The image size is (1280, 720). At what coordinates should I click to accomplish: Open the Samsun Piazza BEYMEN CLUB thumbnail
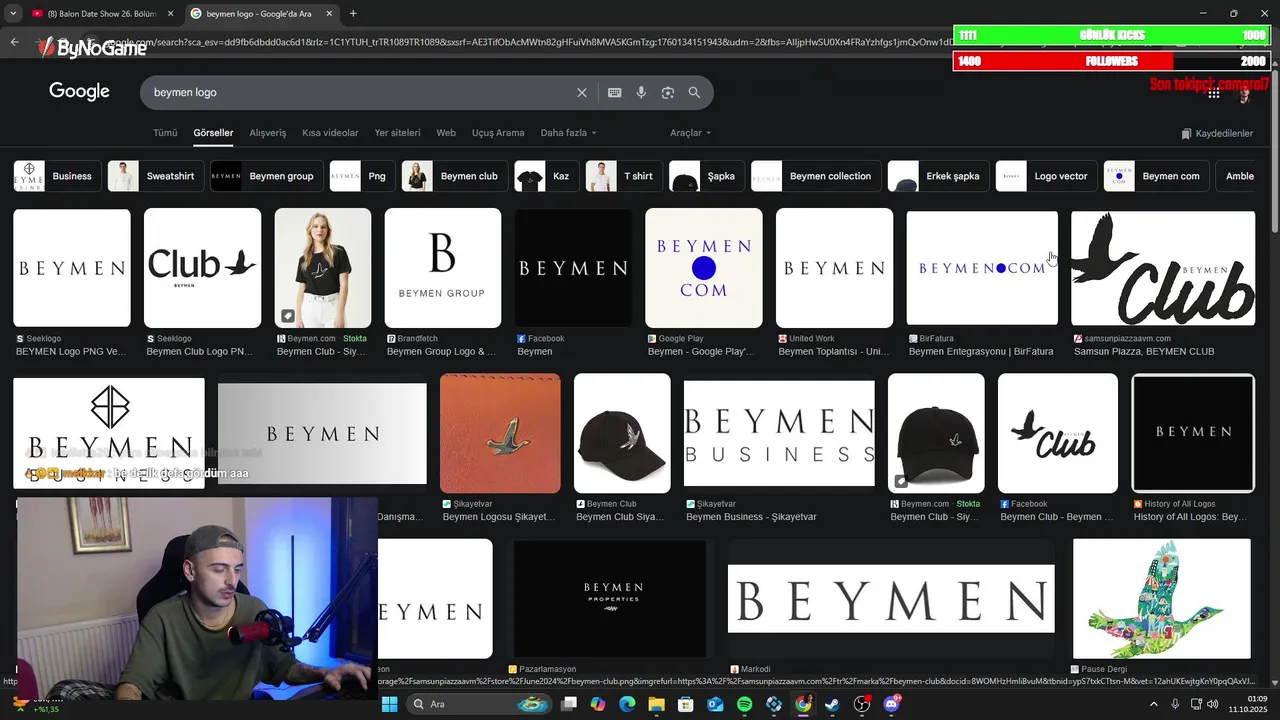point(1163,268)
